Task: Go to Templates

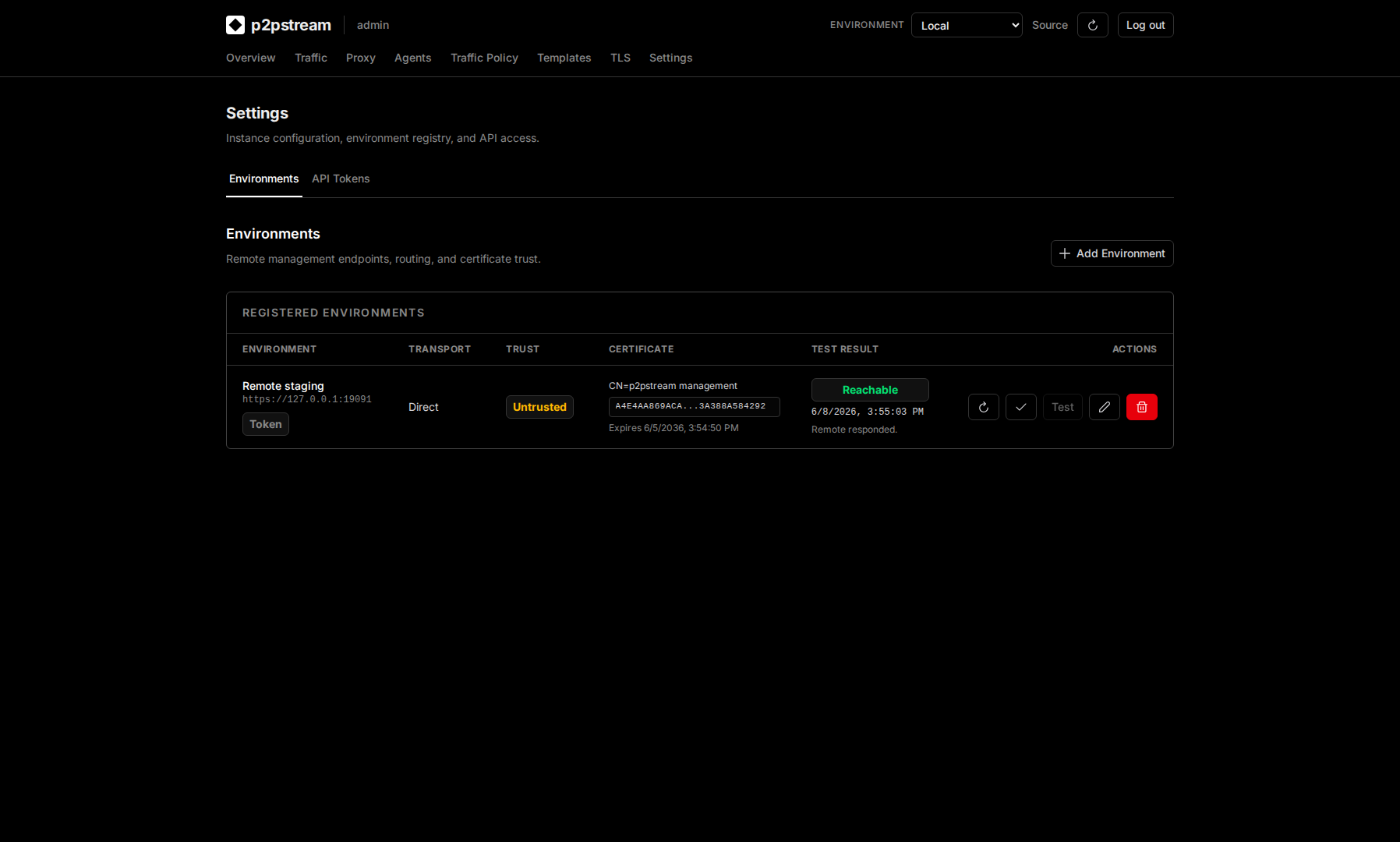Action: click(564, 58)
